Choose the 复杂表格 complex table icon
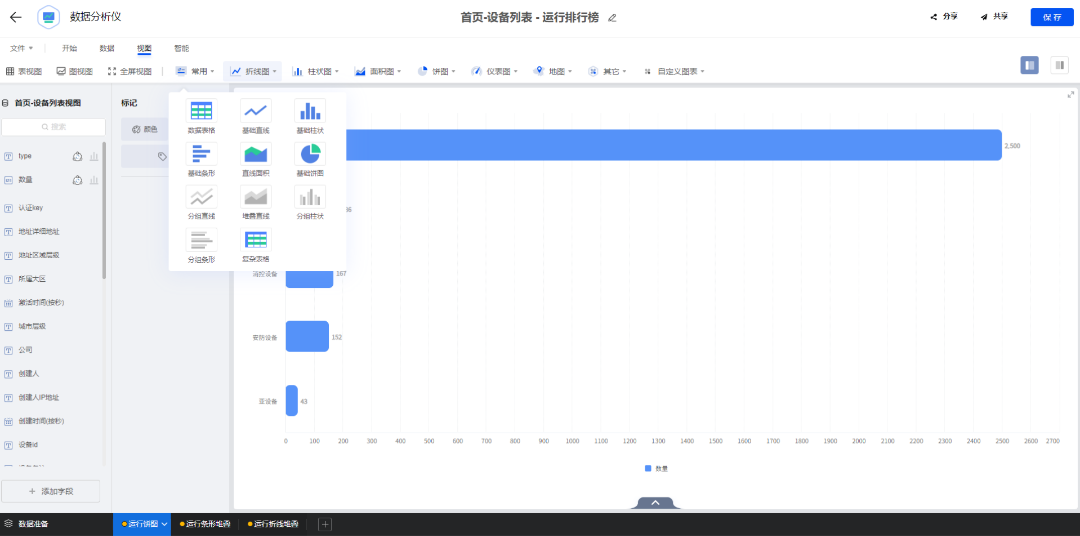 tap(256, 239)
